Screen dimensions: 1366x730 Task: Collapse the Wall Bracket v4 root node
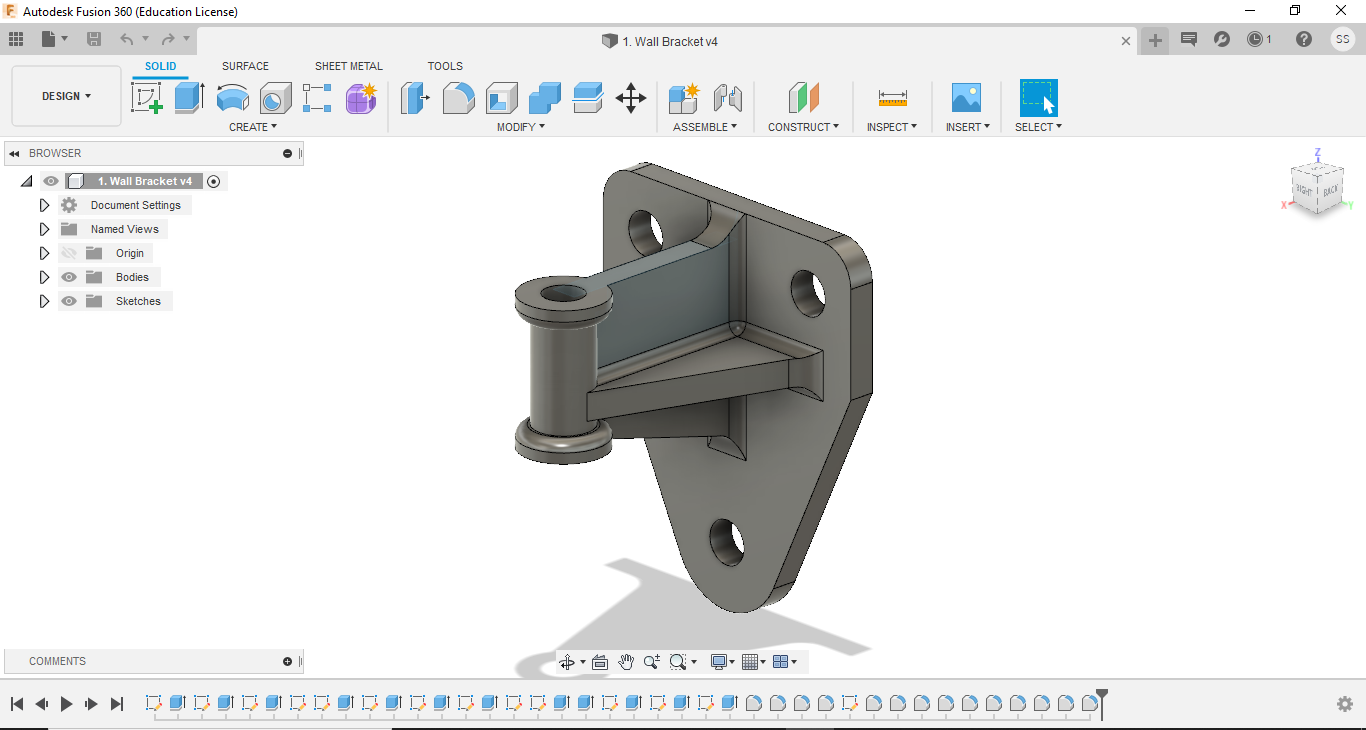click(26, 181)
